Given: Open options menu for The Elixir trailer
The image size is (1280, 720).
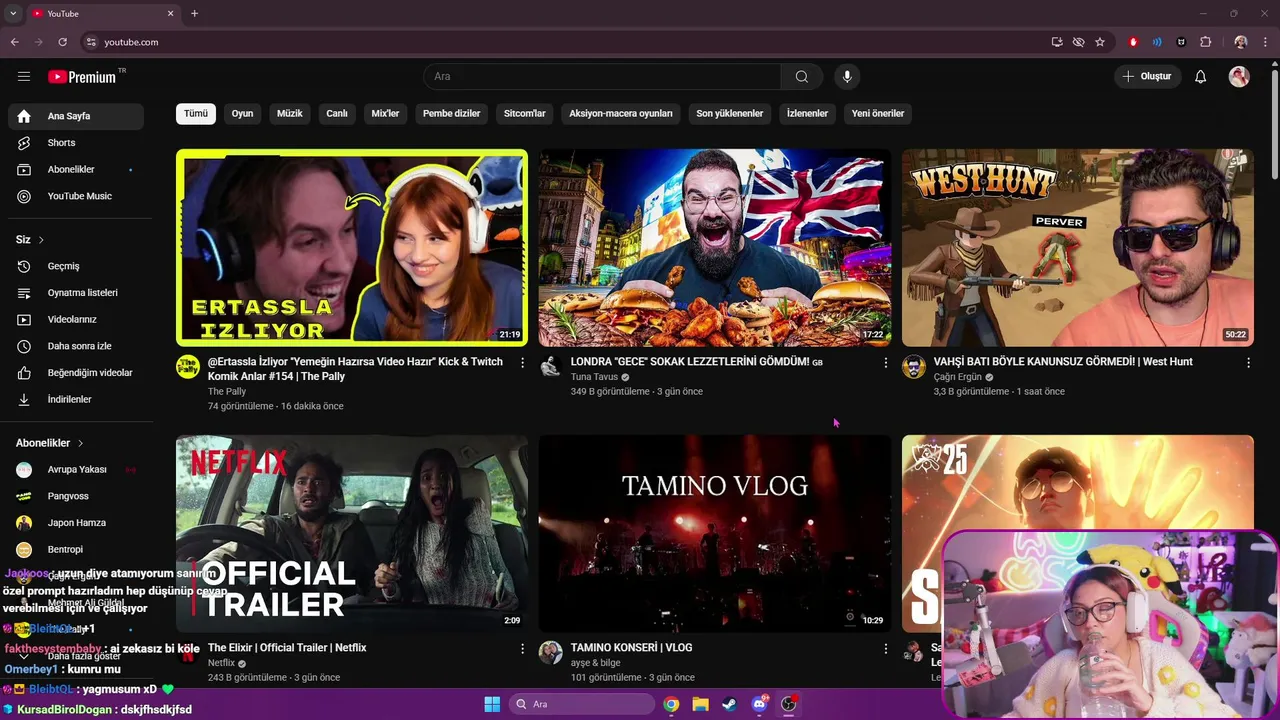Looking at the screenshot, I should coord(522,649).
